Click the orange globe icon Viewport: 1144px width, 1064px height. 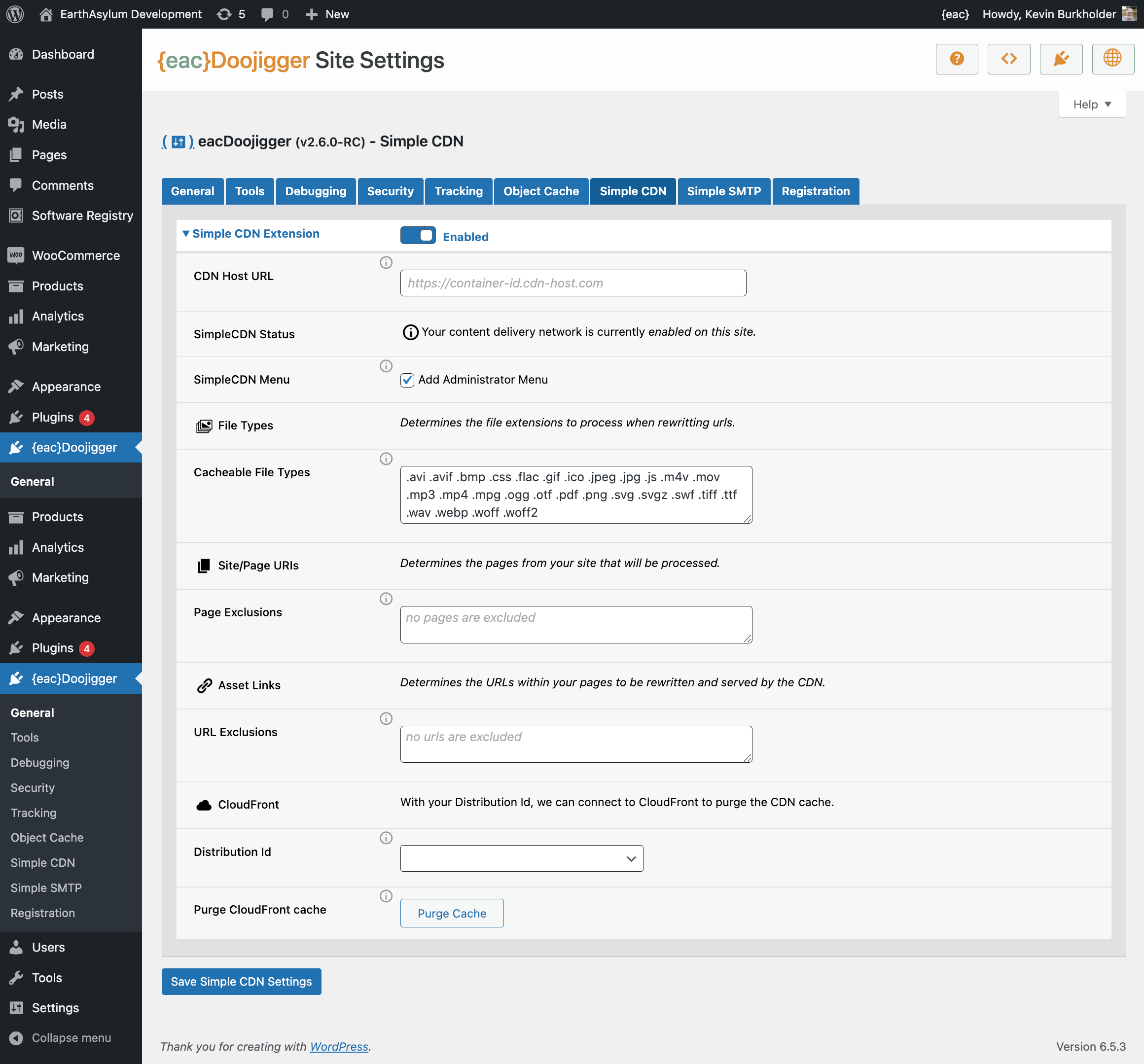pyautogui.click(x=1112, y=59)
